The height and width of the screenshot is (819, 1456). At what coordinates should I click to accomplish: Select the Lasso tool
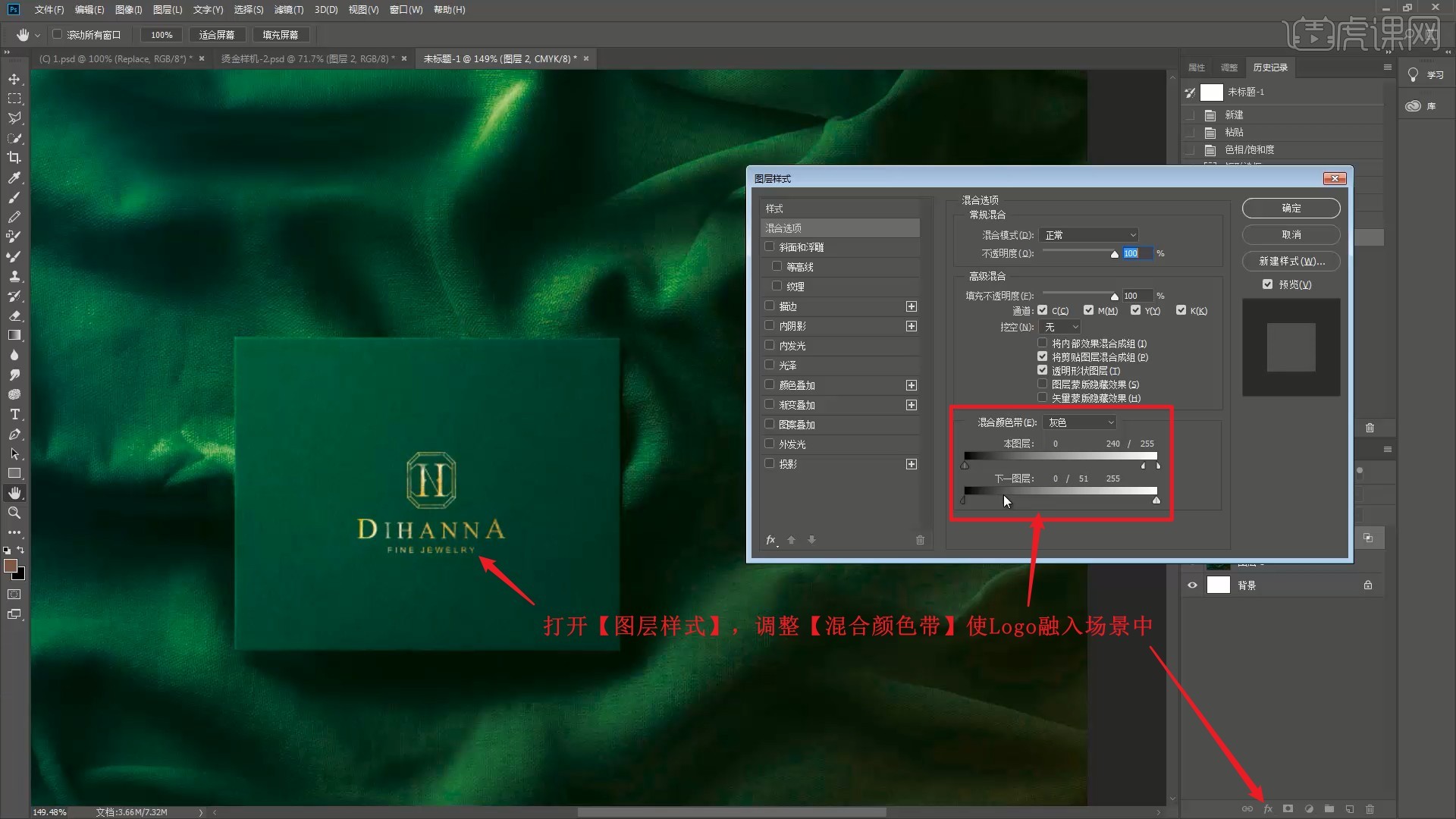coord(14,118)
